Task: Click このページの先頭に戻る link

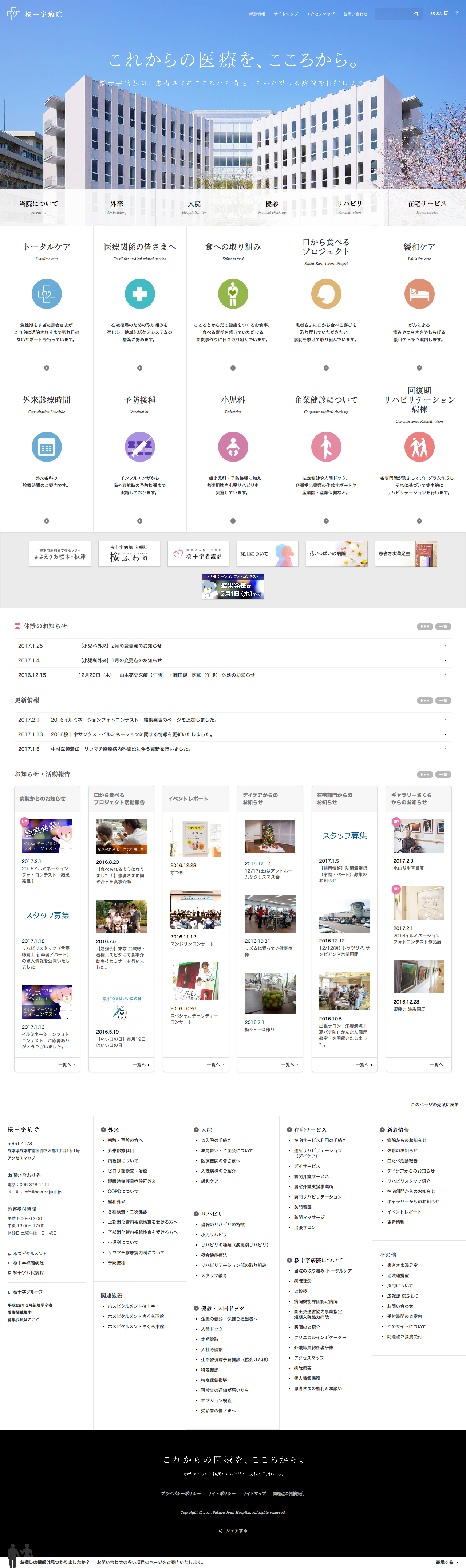Action: [434, 1105]
